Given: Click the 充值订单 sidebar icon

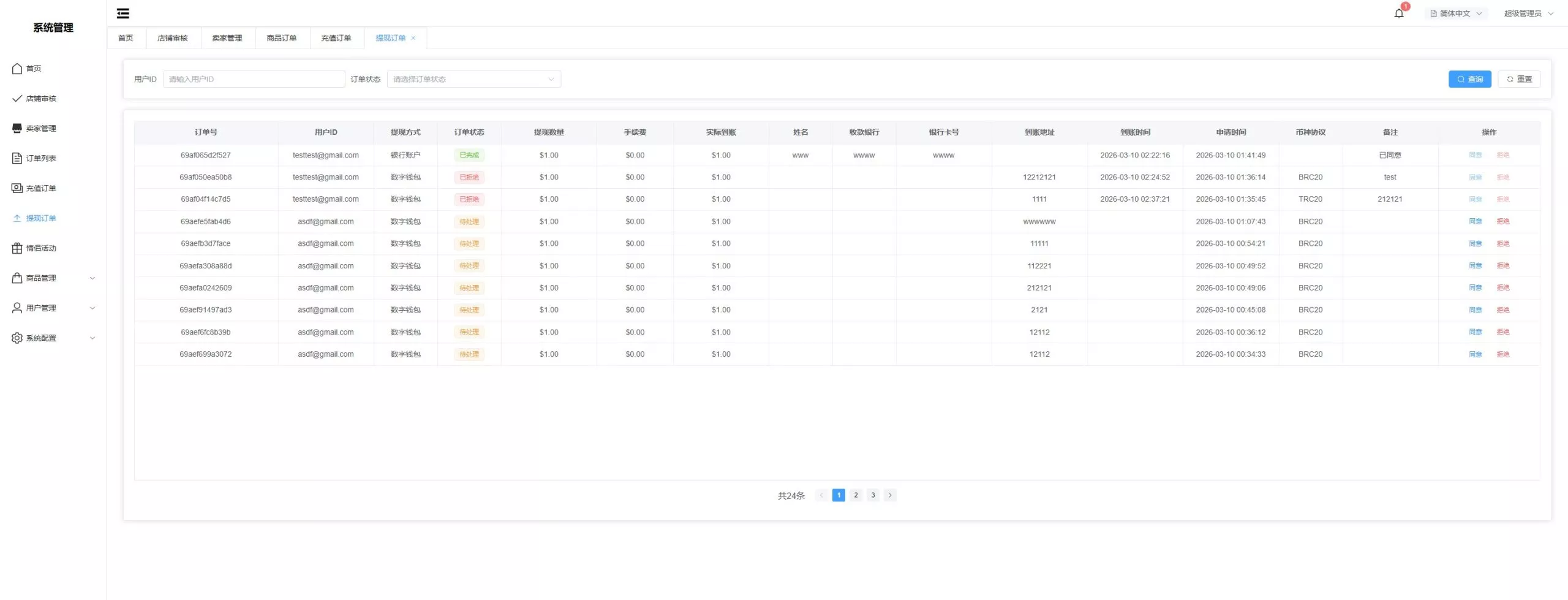Looking at the screenshot, I should (x=17, y=188).
